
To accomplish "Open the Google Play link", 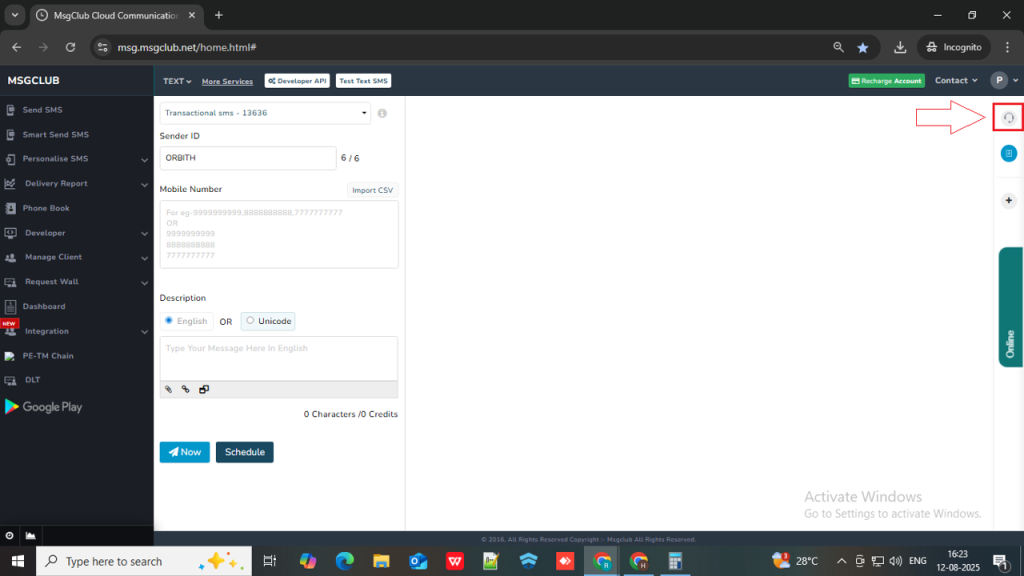I will coord(43,407).
